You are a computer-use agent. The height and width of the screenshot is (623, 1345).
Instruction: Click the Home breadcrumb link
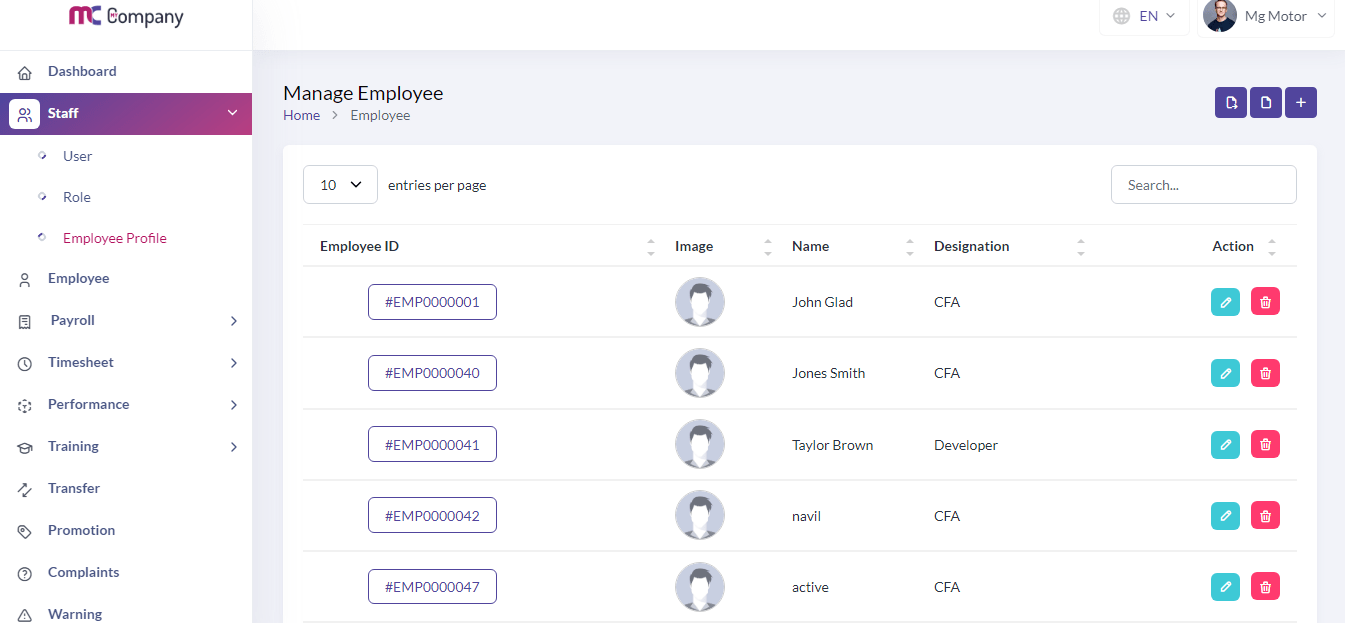[301, 115]
